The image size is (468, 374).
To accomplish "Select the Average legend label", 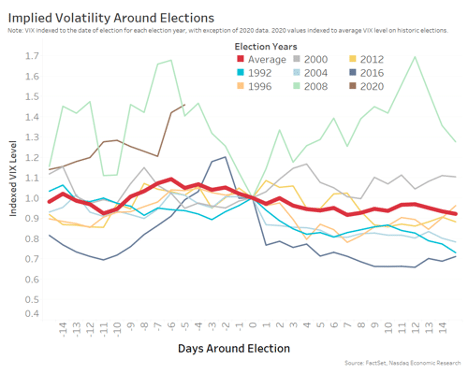I will 267,59.
